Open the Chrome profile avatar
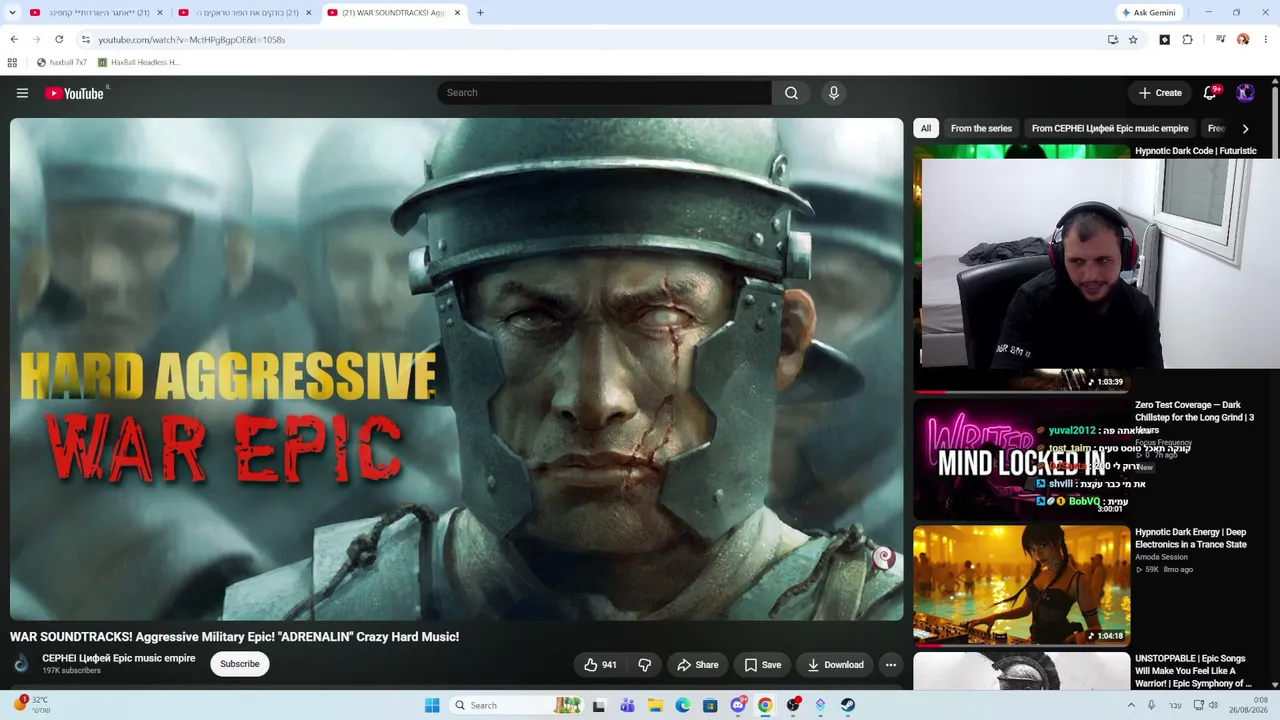 coord(1243,40)
